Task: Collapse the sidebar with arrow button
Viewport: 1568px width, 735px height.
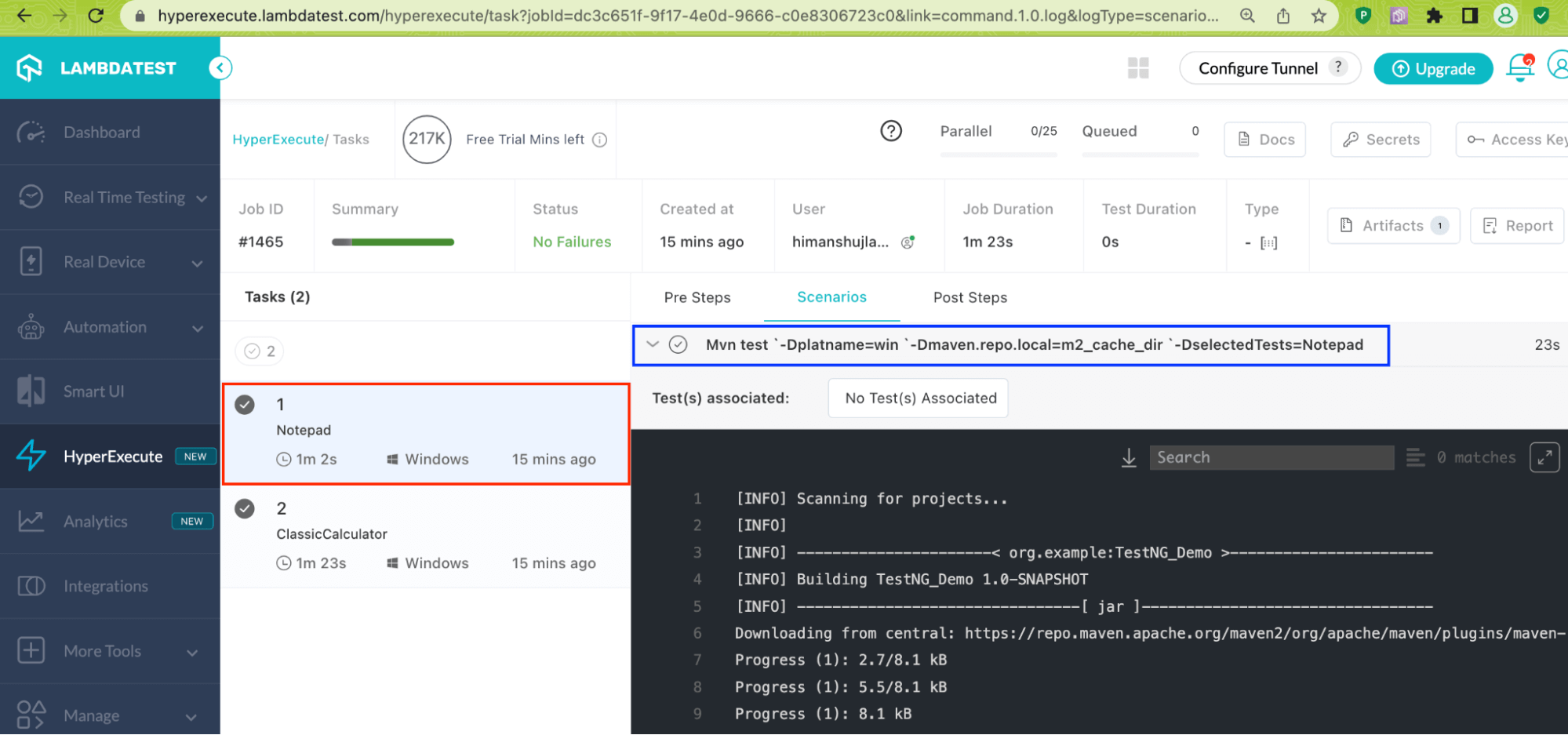Action: point(220,68)
